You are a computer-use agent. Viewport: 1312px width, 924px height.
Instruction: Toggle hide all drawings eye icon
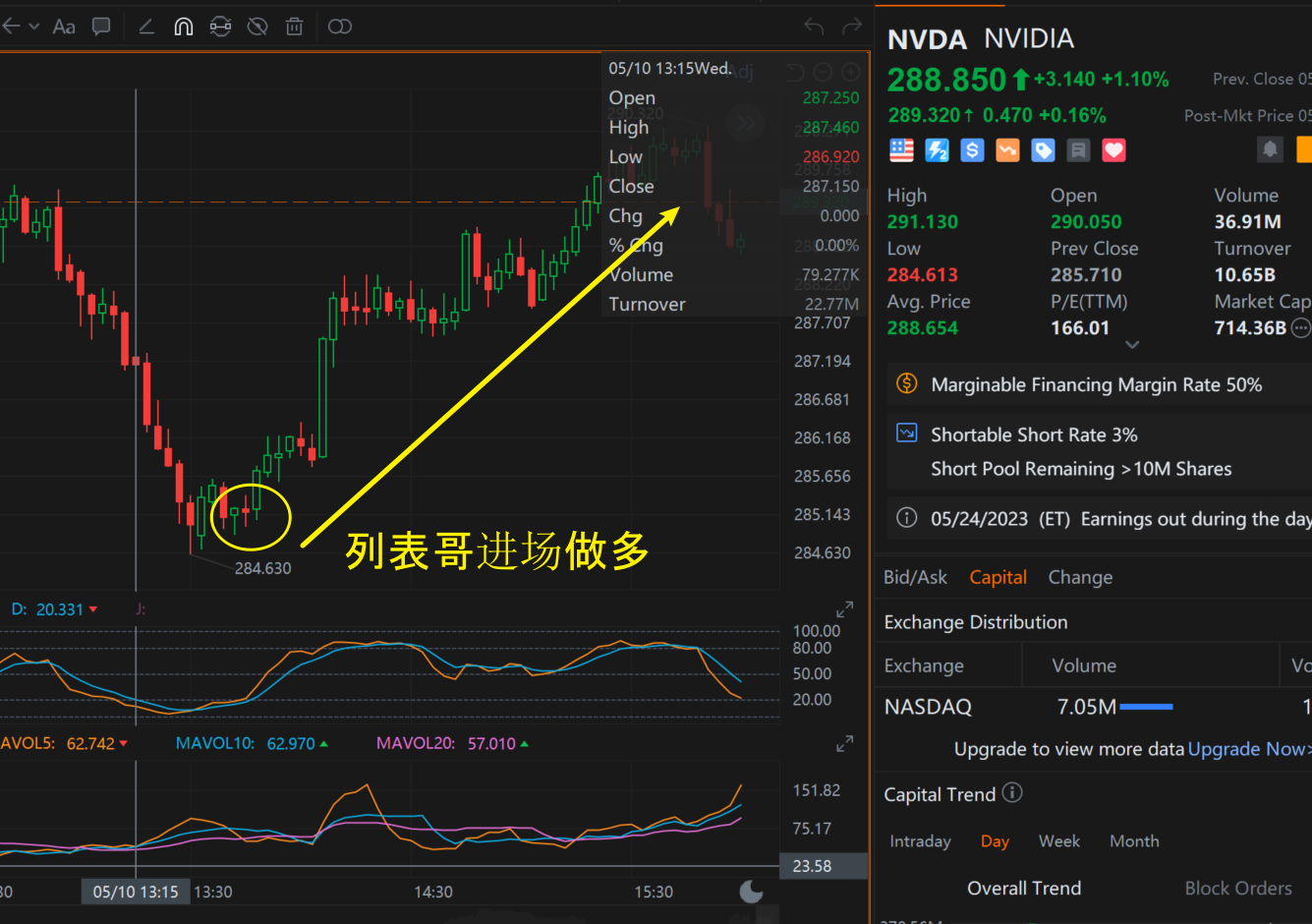257,27
